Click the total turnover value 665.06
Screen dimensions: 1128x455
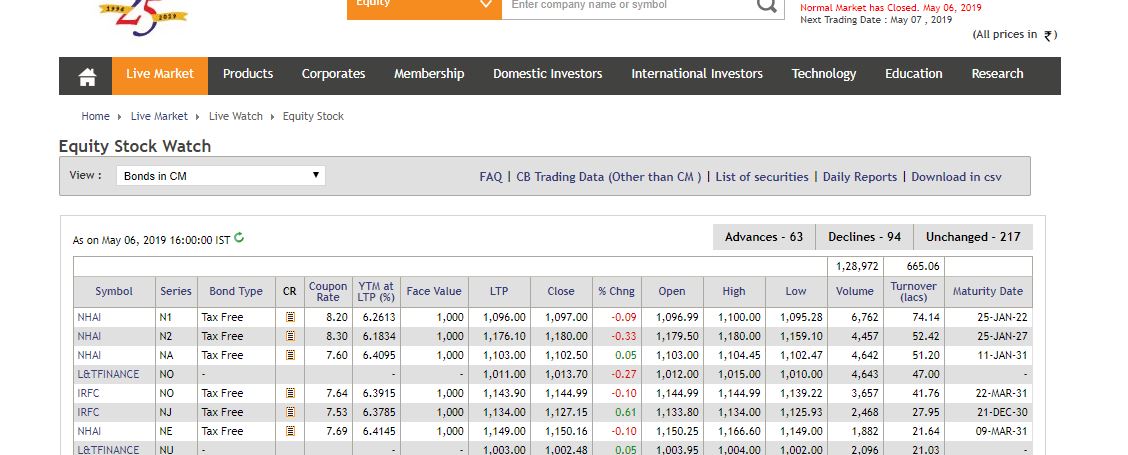923,266
